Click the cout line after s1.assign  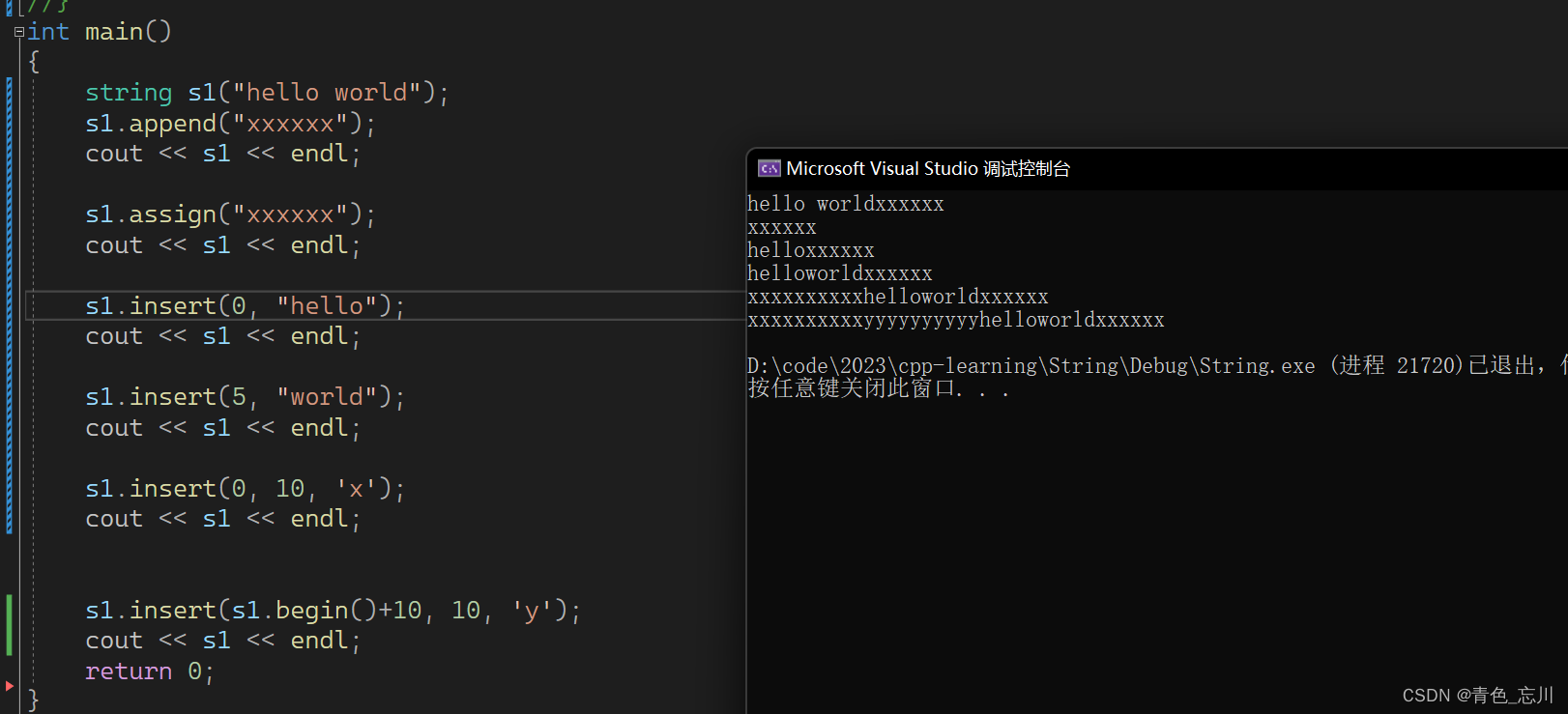[x=222, y=245]
